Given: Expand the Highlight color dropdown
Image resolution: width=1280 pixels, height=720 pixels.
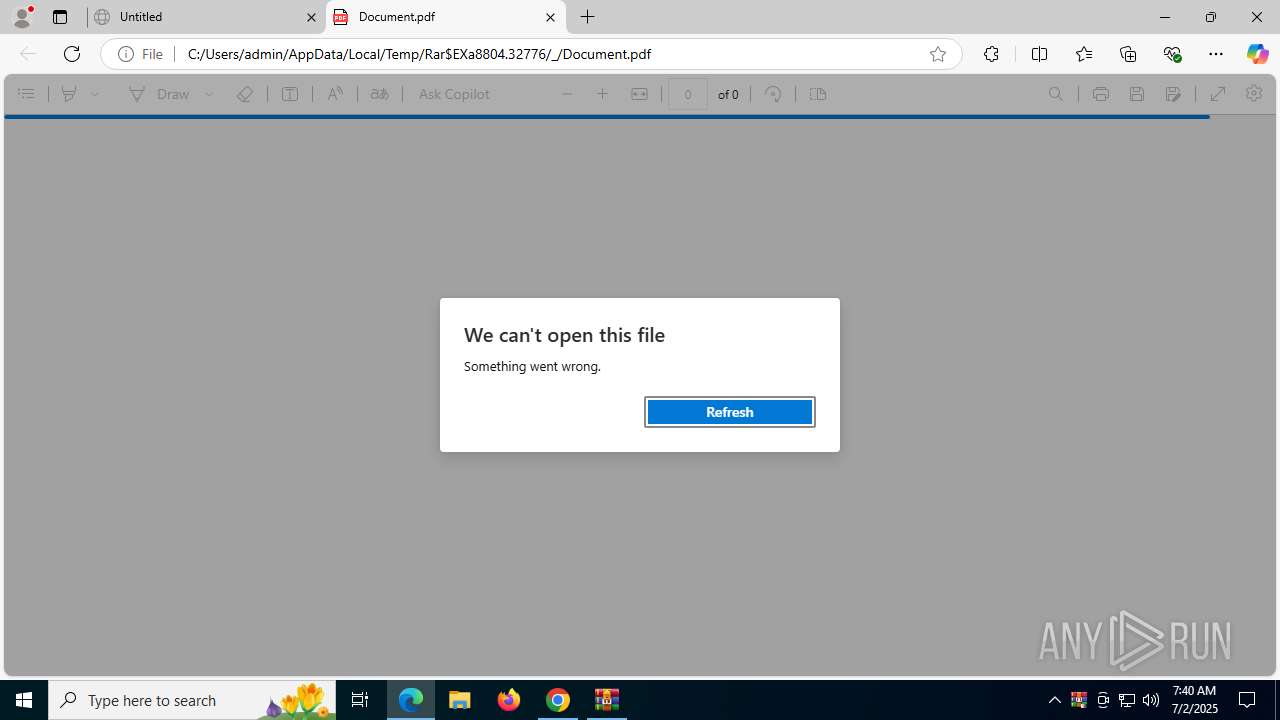Looking at the screenshot, I should (95, 94).
